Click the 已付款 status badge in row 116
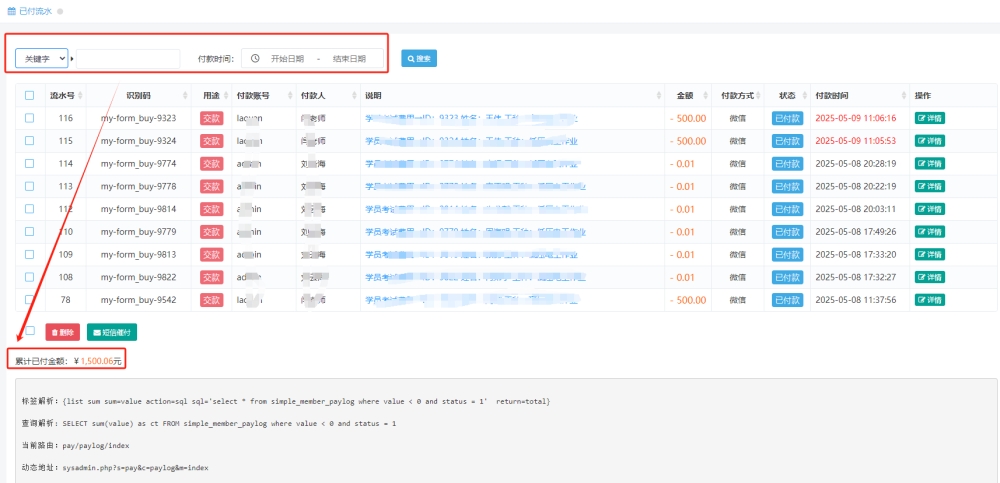 point(787,118)
